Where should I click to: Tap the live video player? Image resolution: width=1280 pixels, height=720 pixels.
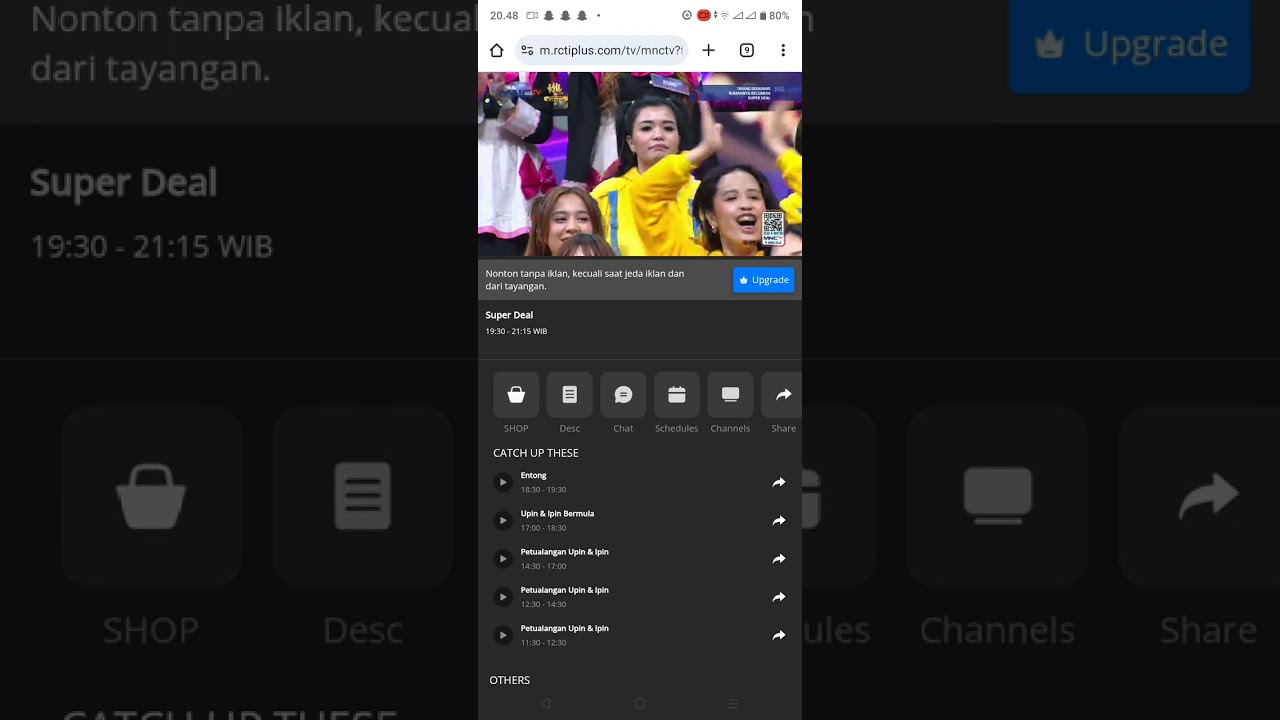coord(640,164)
